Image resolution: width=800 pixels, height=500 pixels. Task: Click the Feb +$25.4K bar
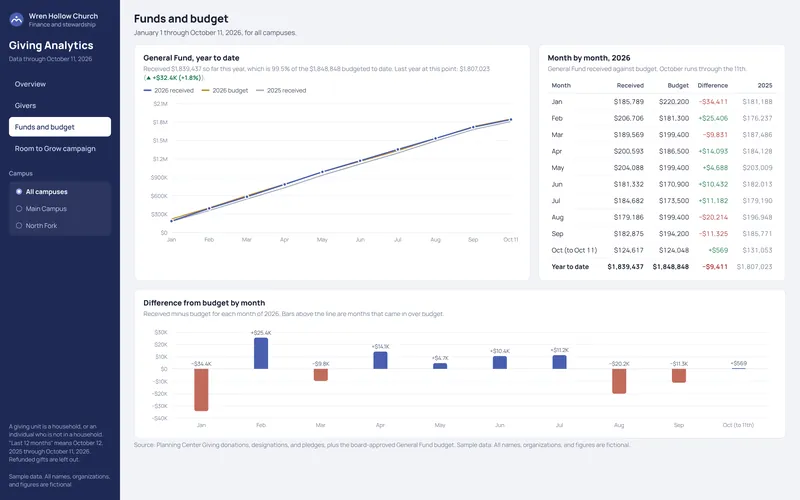click(x=261, y=353)
